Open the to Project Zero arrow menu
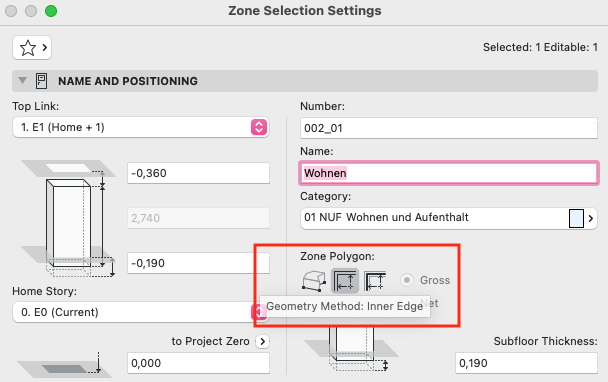 click(263, 341)
